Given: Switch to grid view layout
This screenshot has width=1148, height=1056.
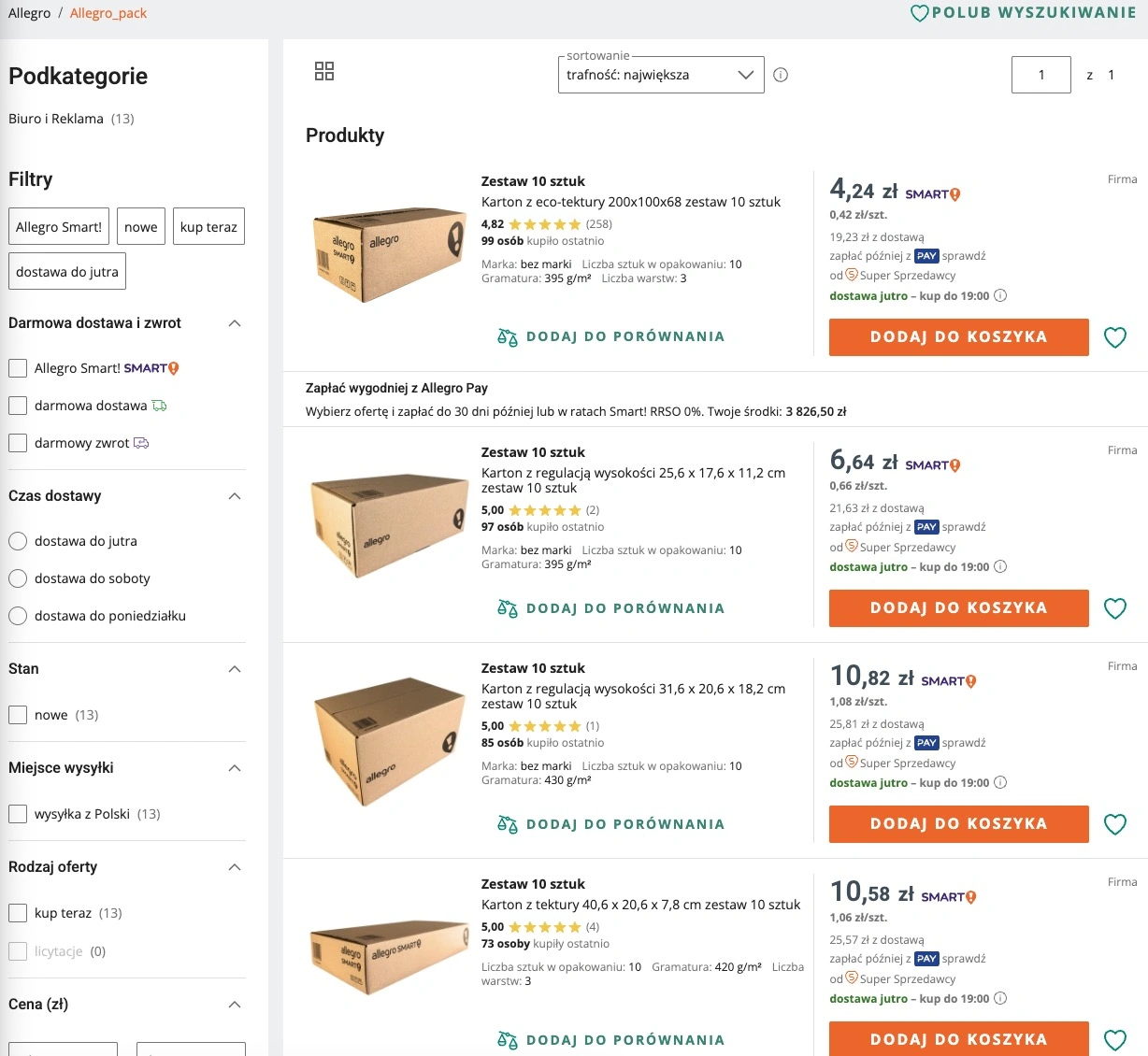Looking at the screenshot, I should point(324,70).
